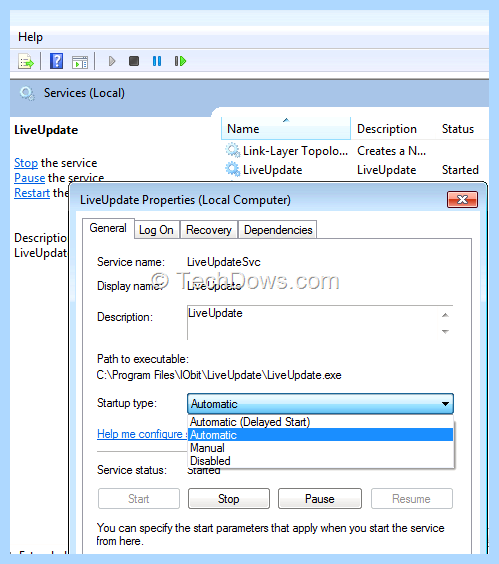Viewport: 499px width, 564px height.
Task: Click the Restart the service link
Action: pyautogui.click(x=32, y=193)
